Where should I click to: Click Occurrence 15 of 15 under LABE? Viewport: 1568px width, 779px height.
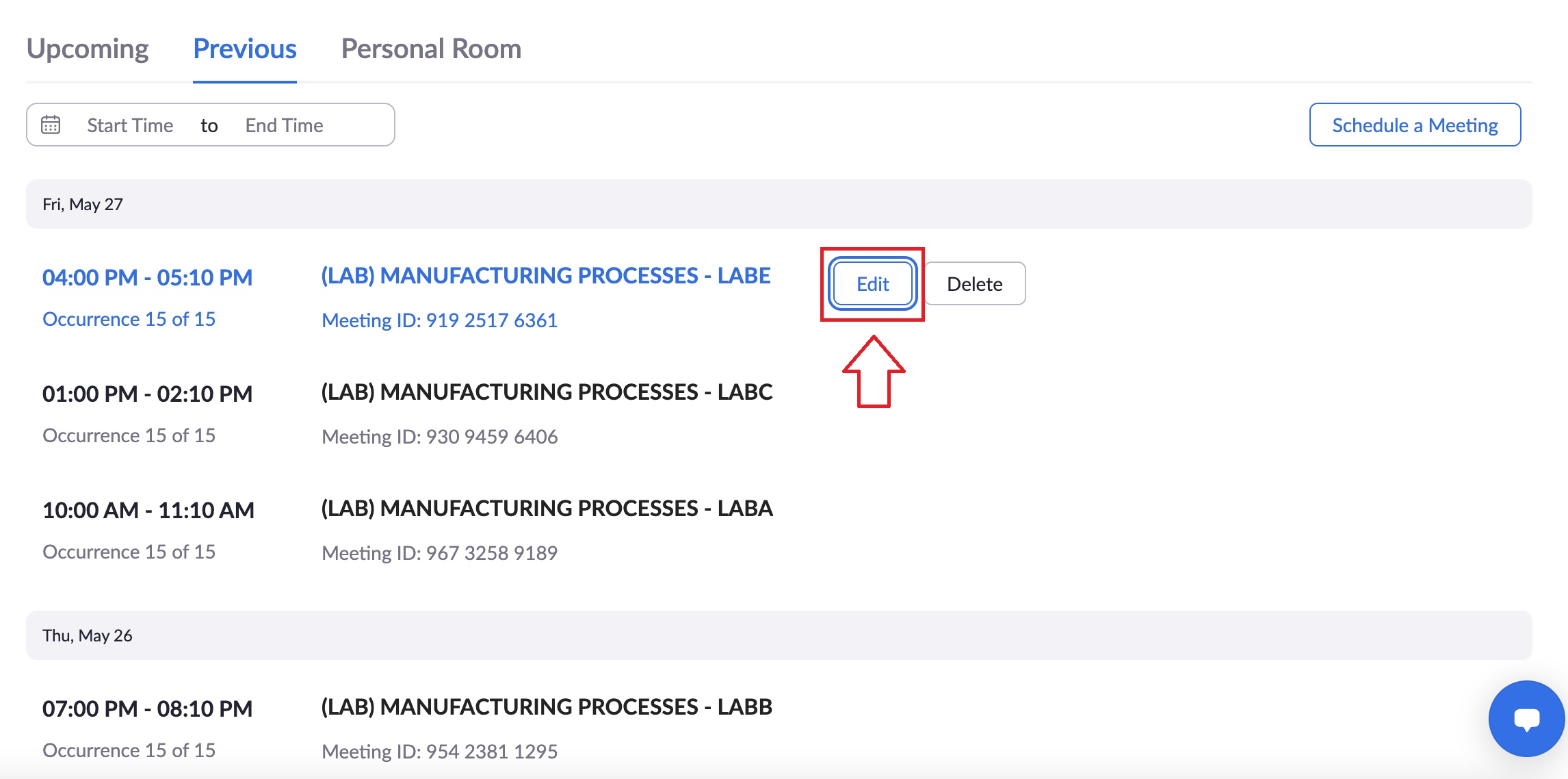tap(128, 318)
